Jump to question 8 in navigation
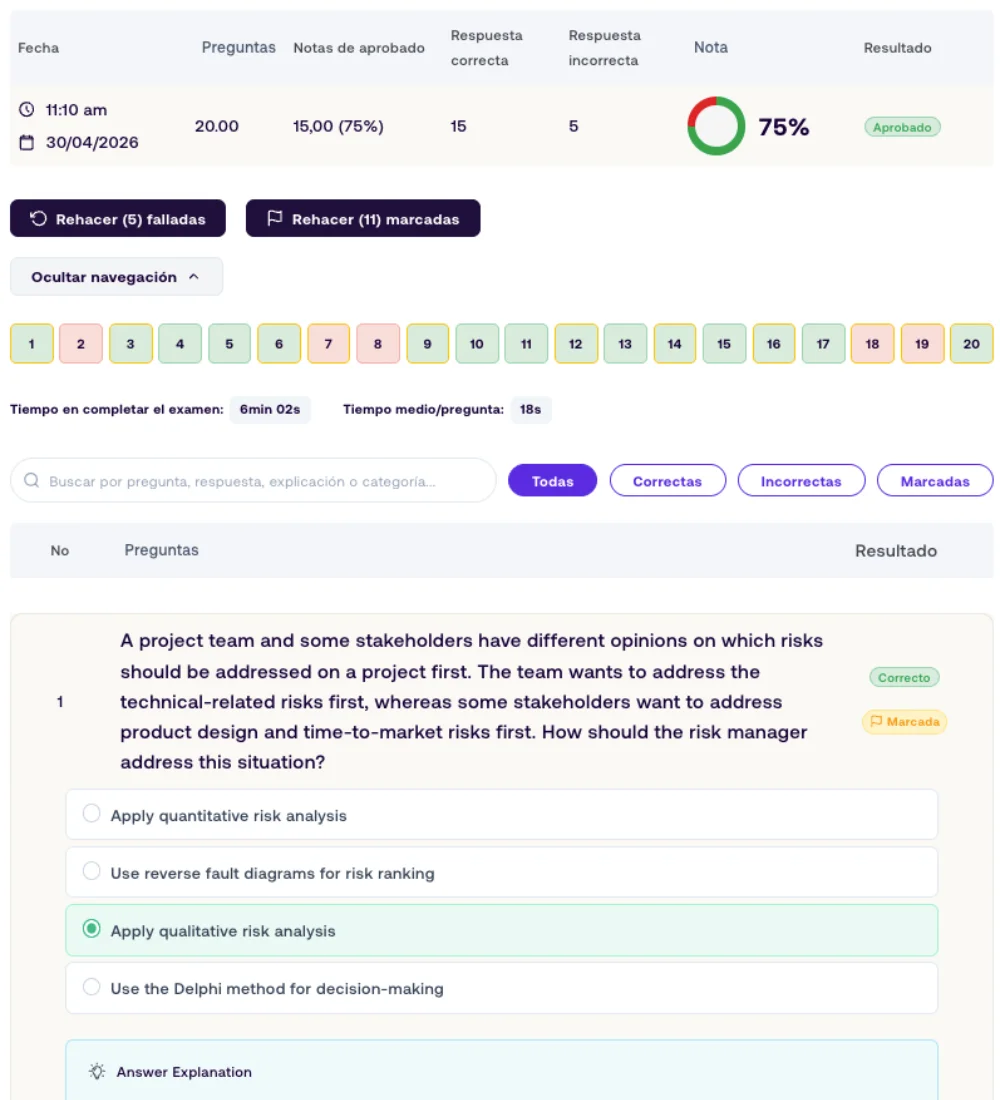This screenshot has width=1000, height=1100. coord(378,344)
